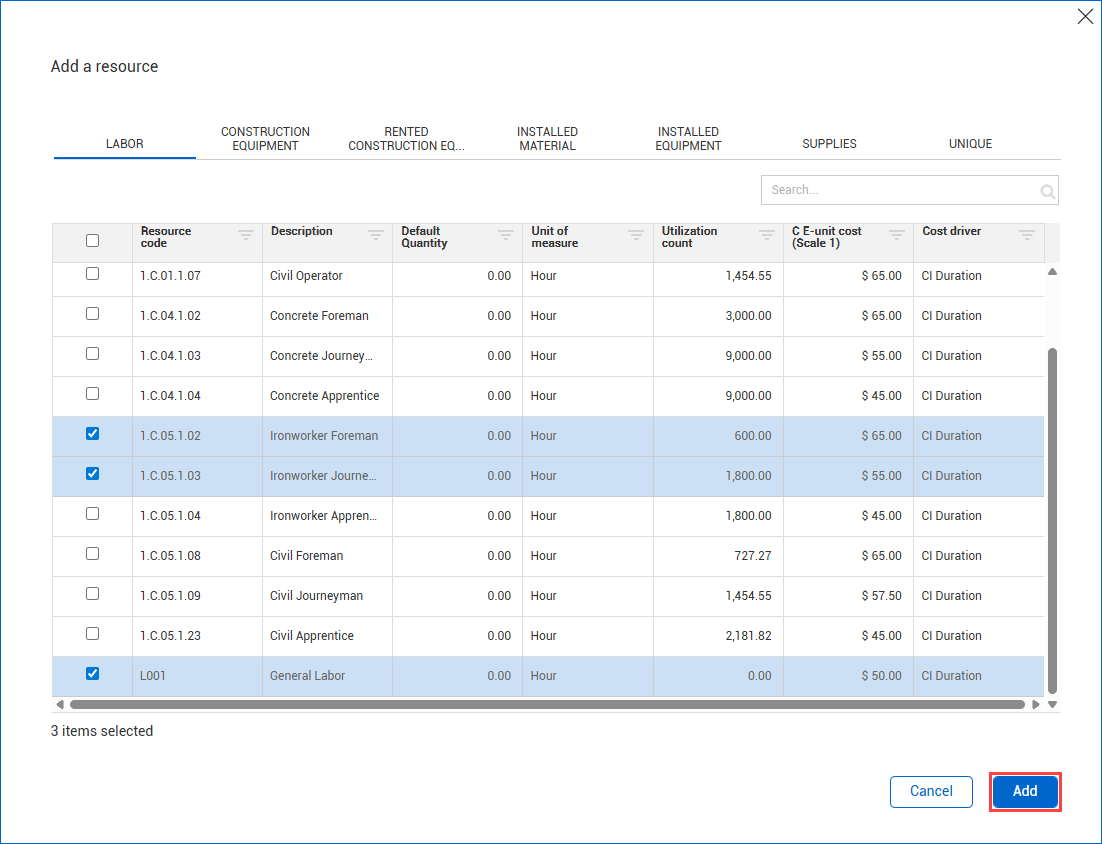Open filter icon for Utilization count column
1102x844 pixels.
click(x=766, y=235)
